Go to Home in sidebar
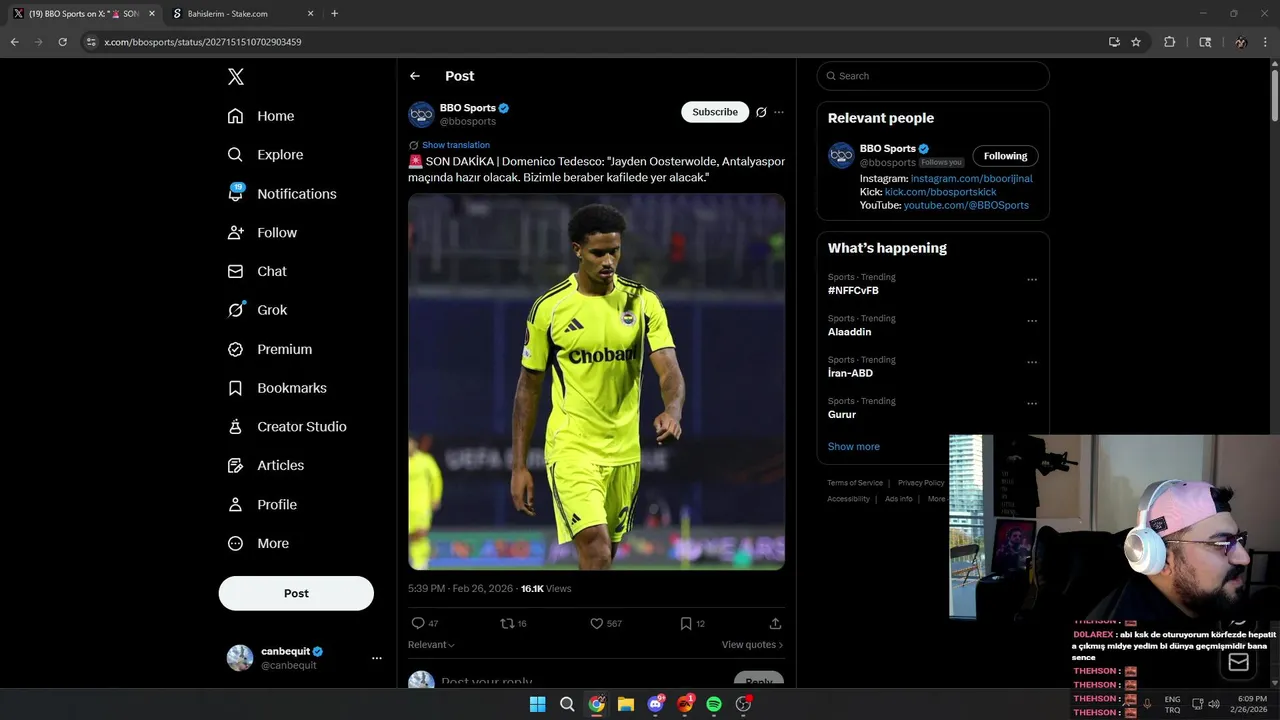 pos(261,116)
